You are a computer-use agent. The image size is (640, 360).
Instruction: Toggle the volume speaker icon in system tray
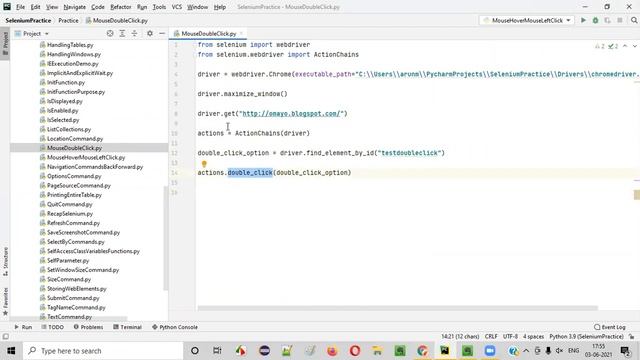pyautogui.click(x=559, y=351)
